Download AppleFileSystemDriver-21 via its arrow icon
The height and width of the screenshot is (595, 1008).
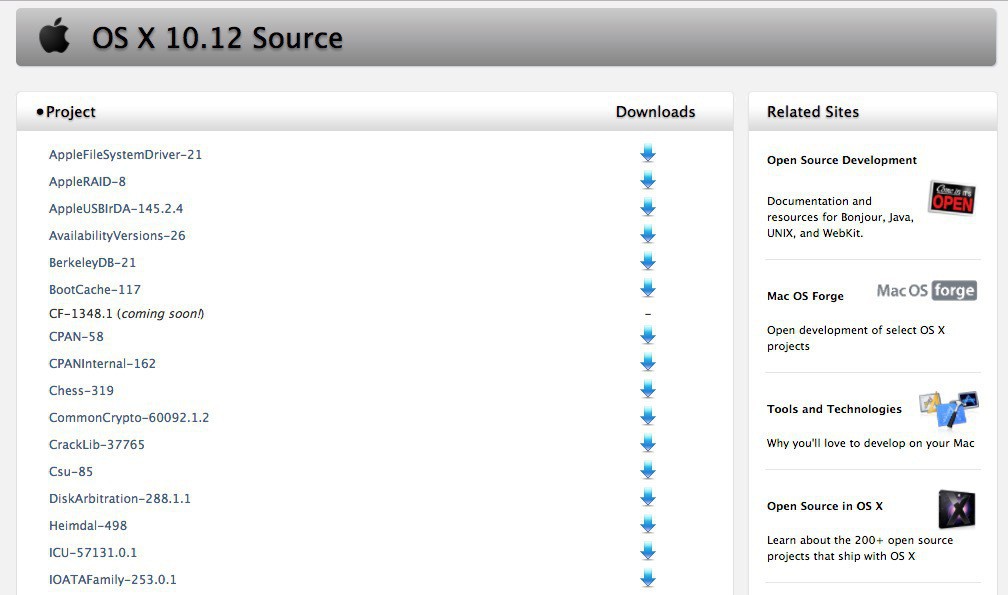pyautogui.click(x=648, y=154)
